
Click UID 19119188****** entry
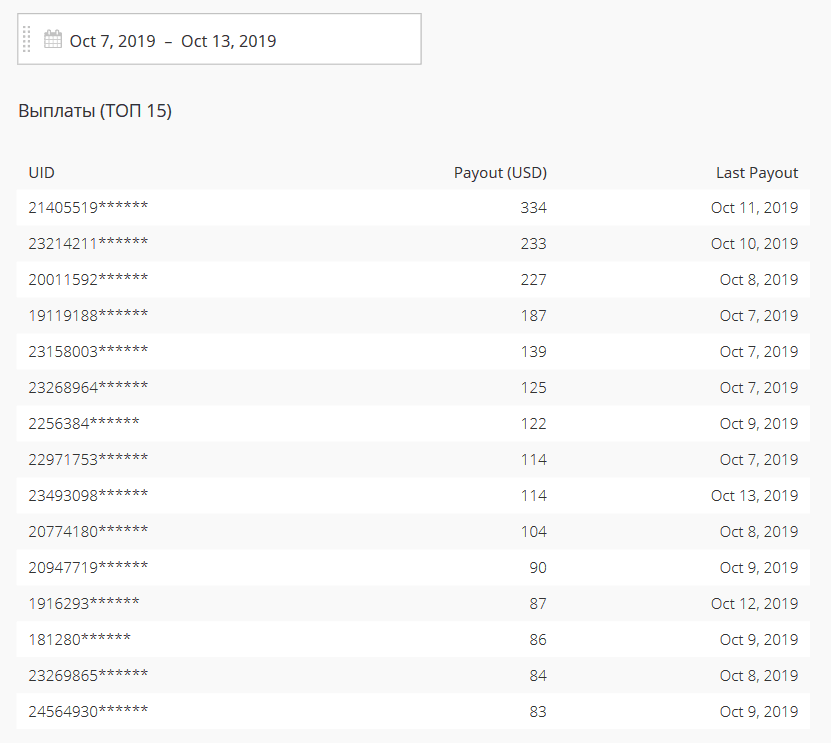coord(88,315)
